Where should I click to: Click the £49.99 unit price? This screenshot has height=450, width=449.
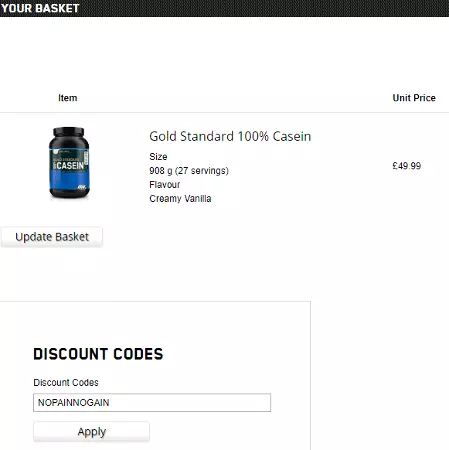[x=407, y=166]
